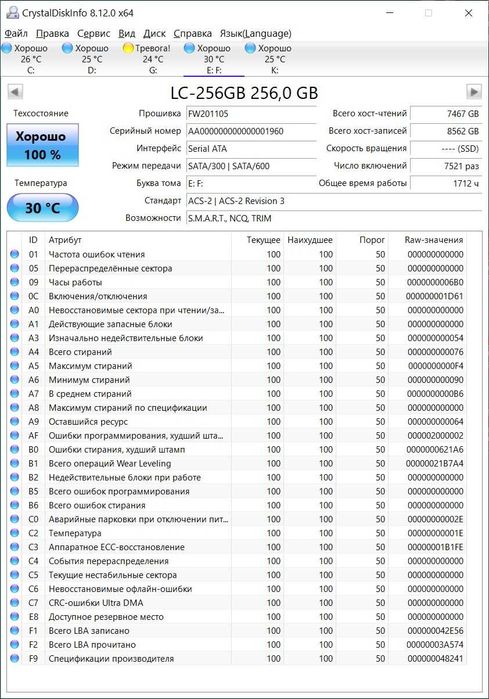Image resolution: width=489 pixels, height=699 pixels.
Task: Click status orb of attribute 09 Часы работы
Action: [x=15, y=282]
